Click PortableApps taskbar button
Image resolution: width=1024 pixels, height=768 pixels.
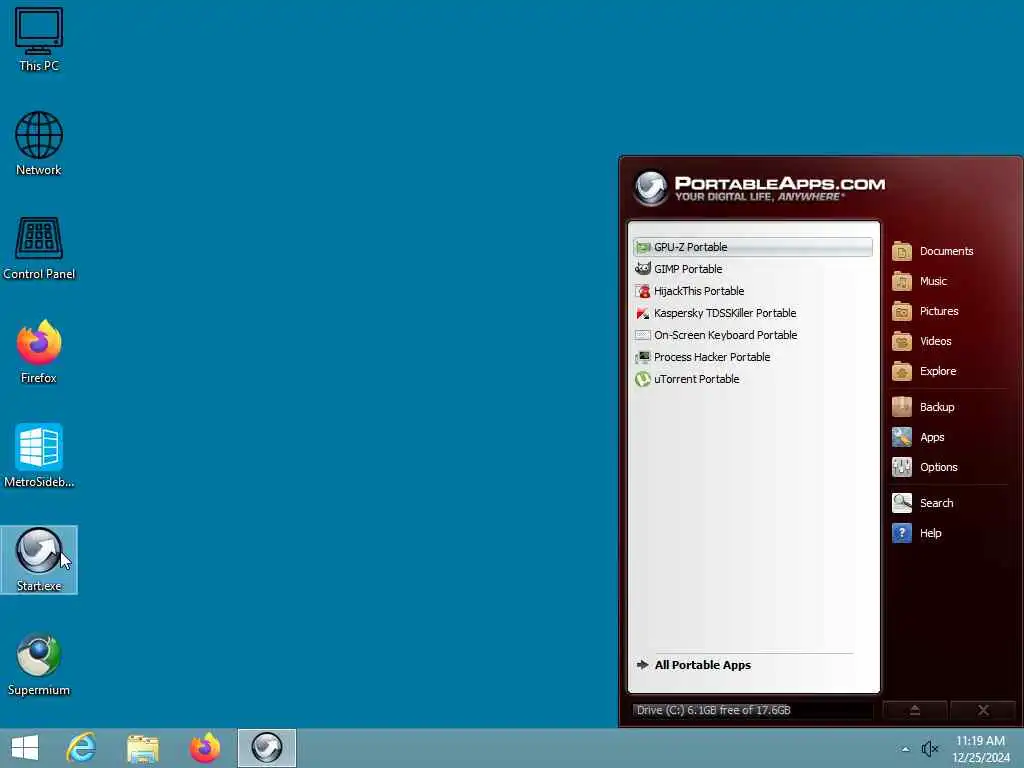tap(266, 748)
